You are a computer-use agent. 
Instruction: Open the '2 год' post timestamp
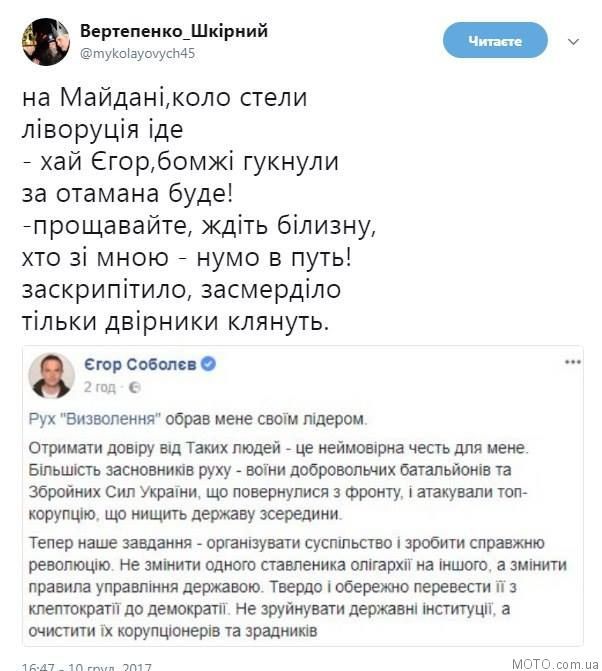pyautogui.click(x=100, y=387)
